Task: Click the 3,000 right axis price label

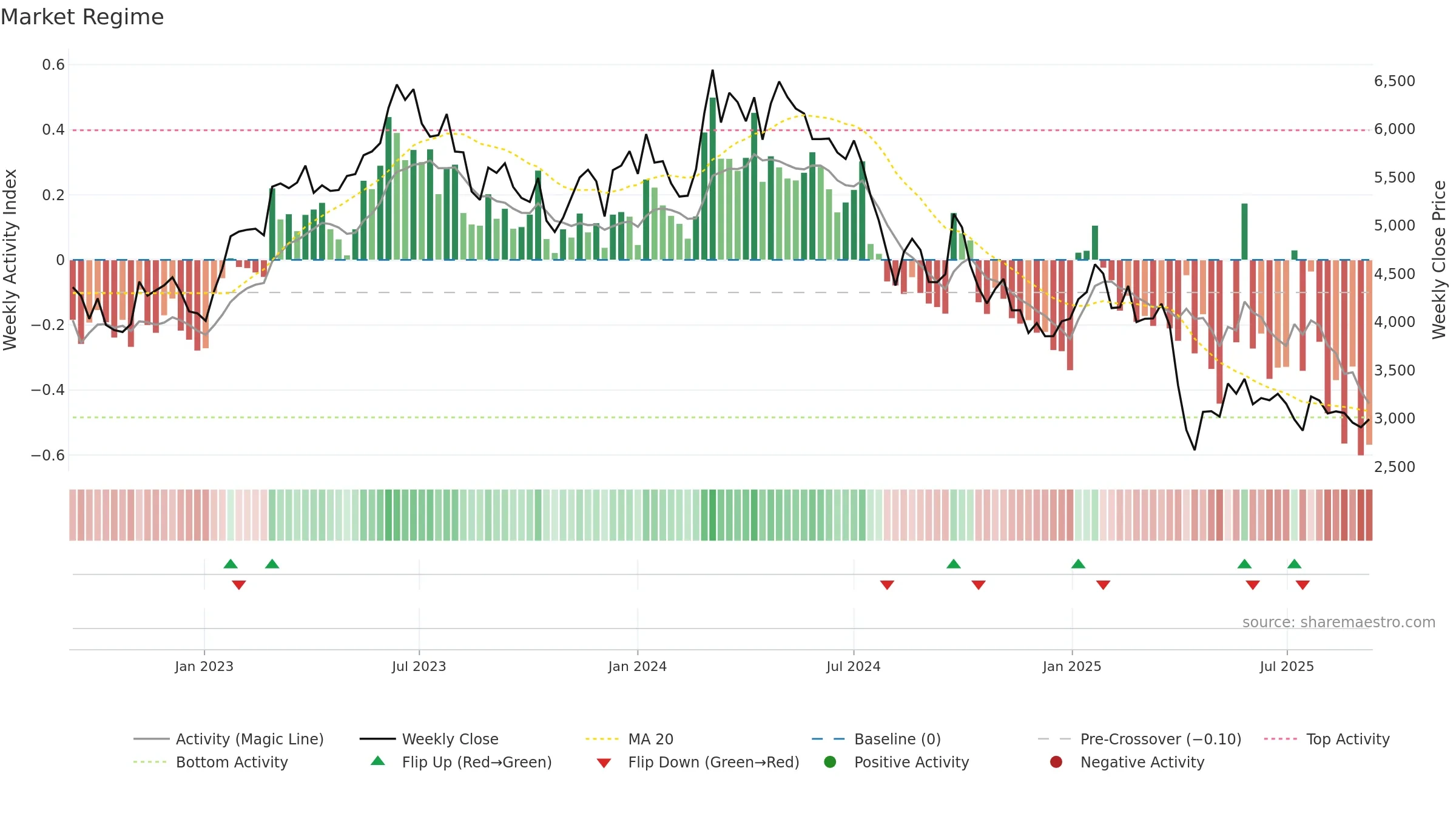Action: coord(1395,418)
